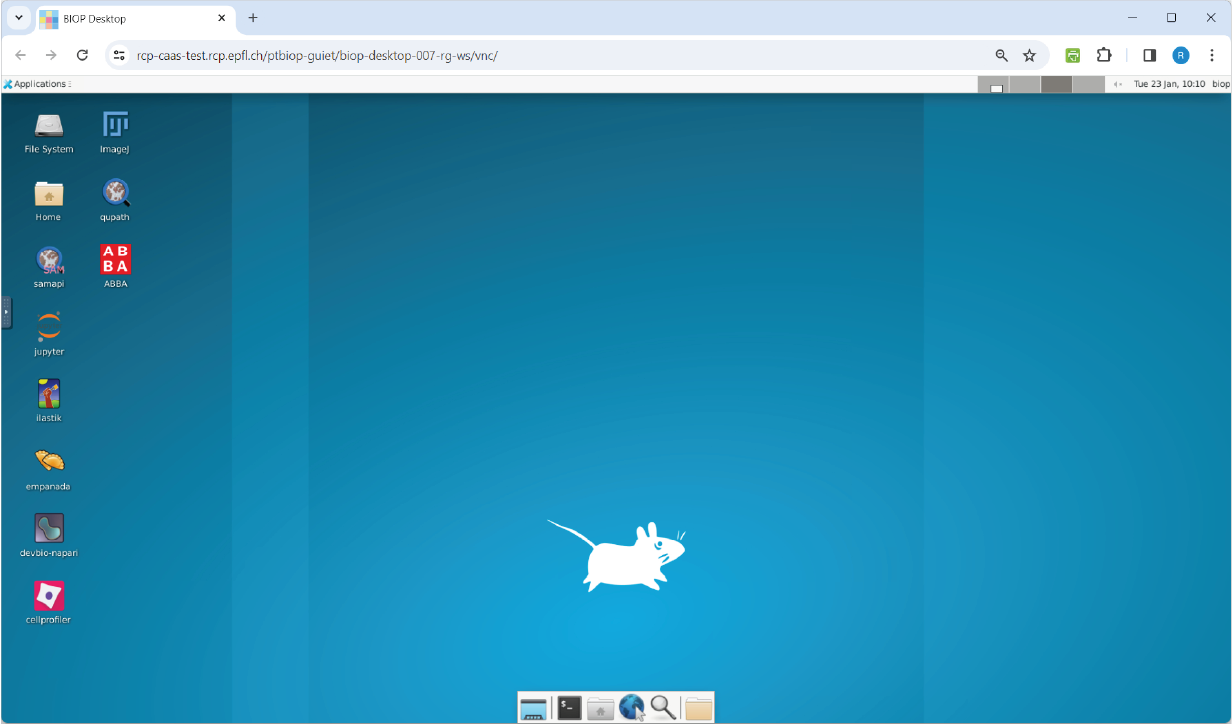Launch the web browser globe in dock
1232x724 pixels.
tap(632, 708)
